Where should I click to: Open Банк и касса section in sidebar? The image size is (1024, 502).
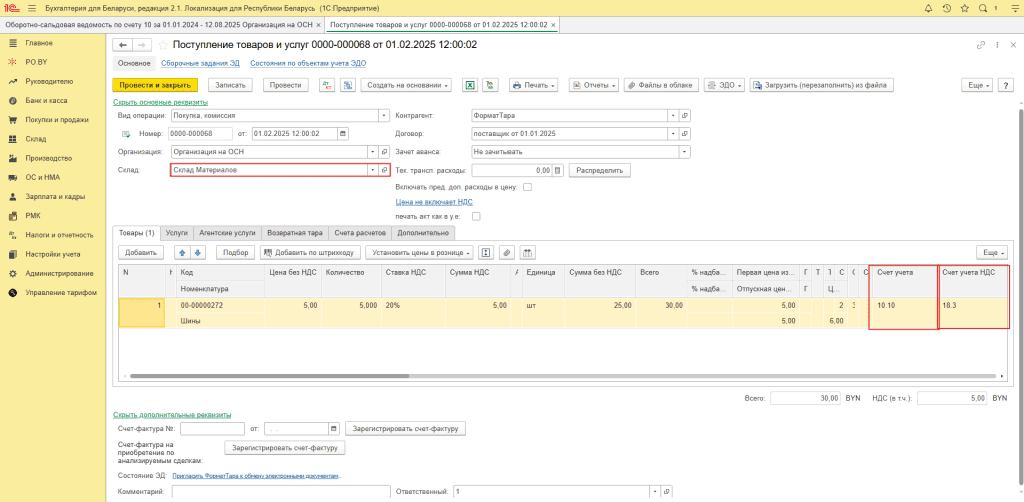tap(46, 101)
